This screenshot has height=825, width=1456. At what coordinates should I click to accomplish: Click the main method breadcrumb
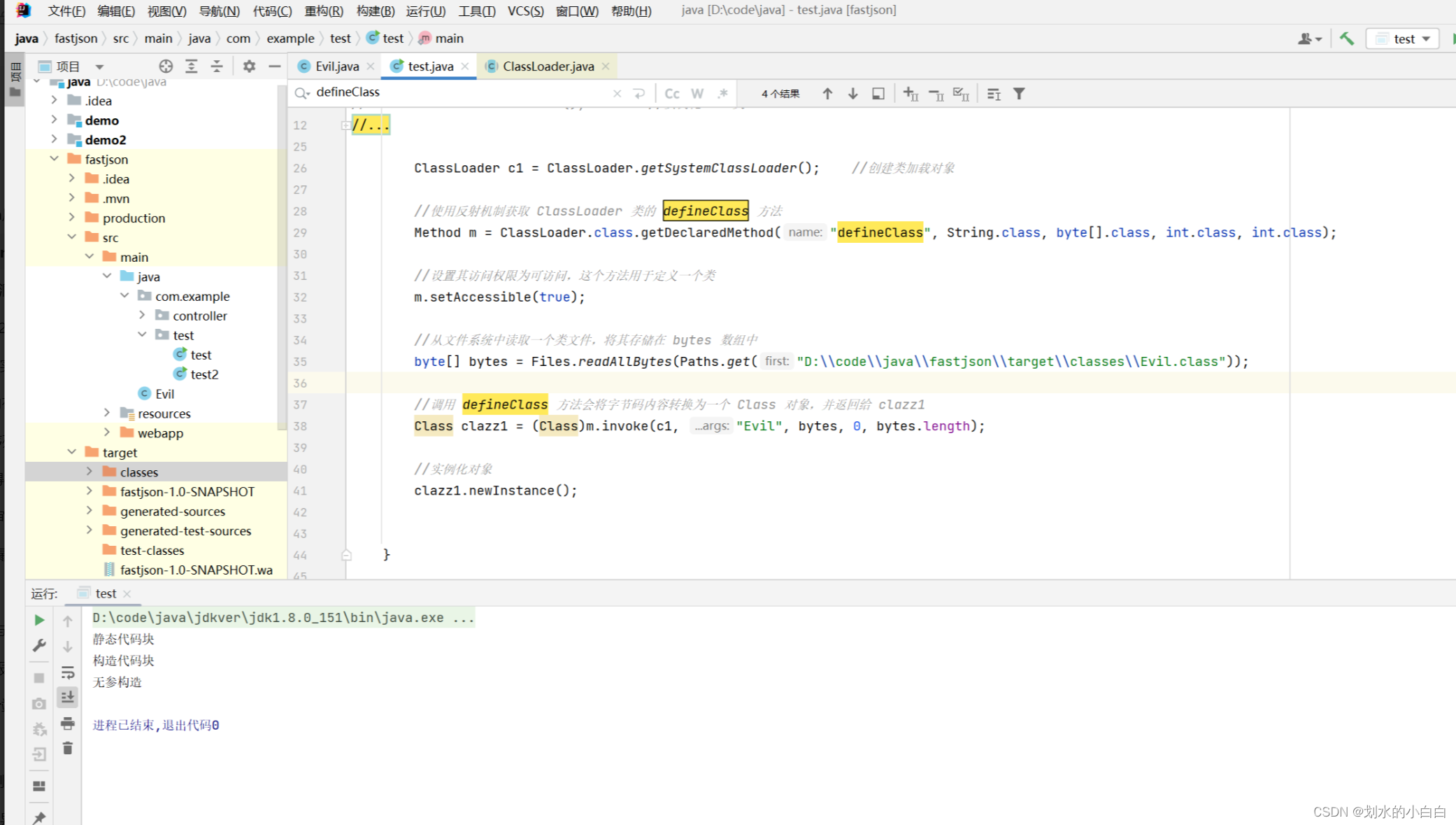pyautogui.click(x=448, y=38)
